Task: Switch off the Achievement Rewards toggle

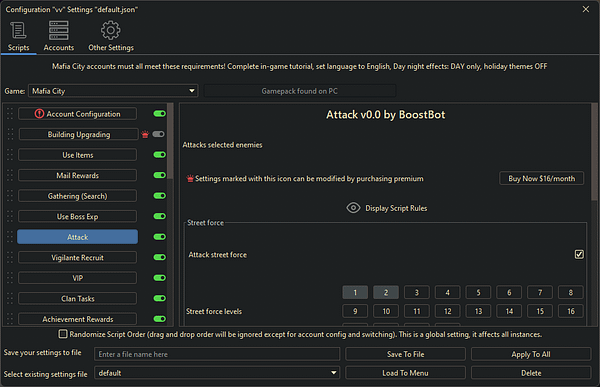Action: coord(160,319)
